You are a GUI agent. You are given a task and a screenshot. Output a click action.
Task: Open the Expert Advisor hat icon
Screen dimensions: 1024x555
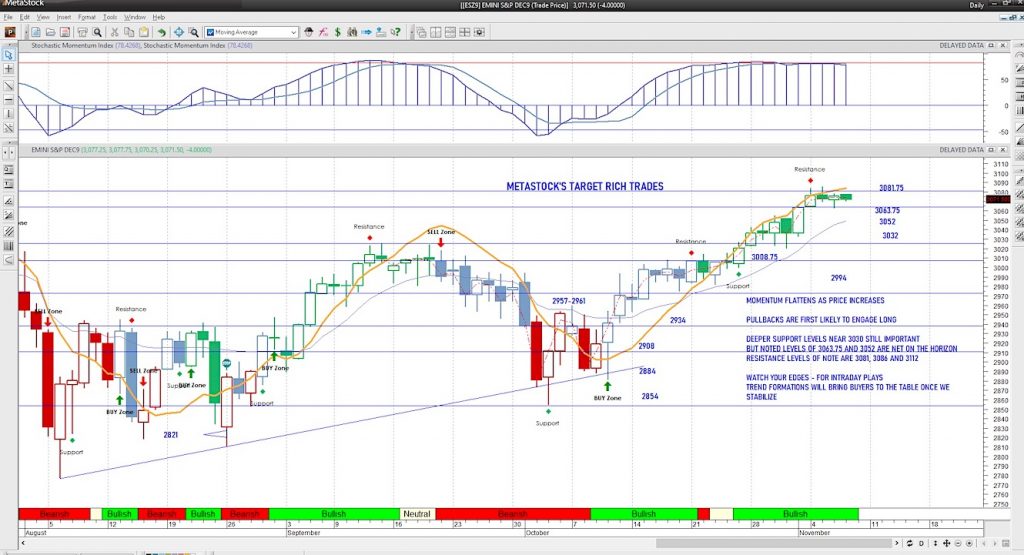[x=308, y=32]
